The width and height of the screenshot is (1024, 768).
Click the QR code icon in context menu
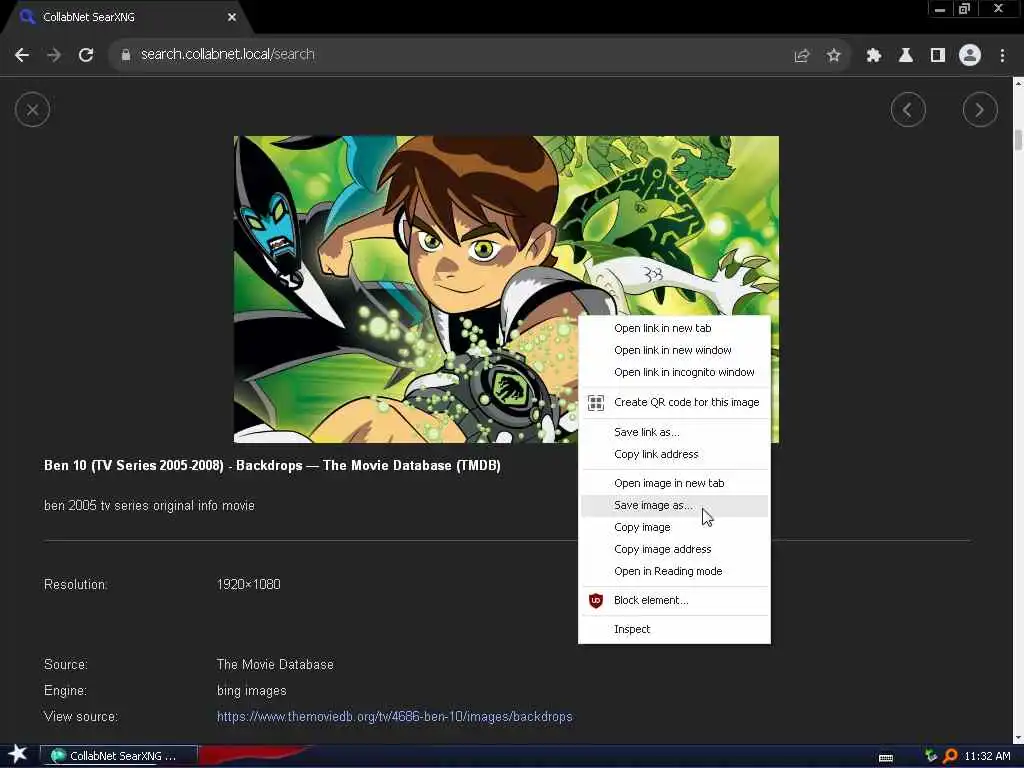tap(596, 402)
